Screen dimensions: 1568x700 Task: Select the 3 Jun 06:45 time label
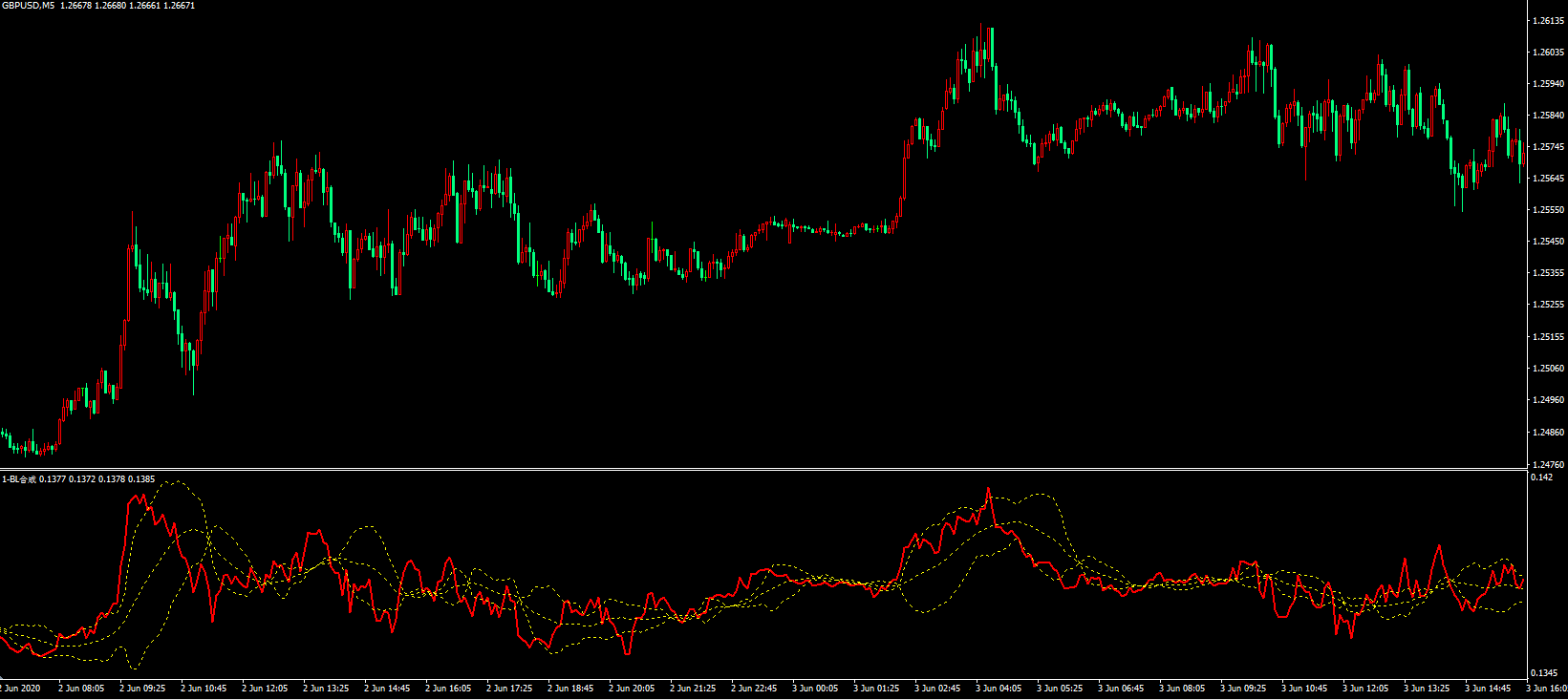point(1121,689)
